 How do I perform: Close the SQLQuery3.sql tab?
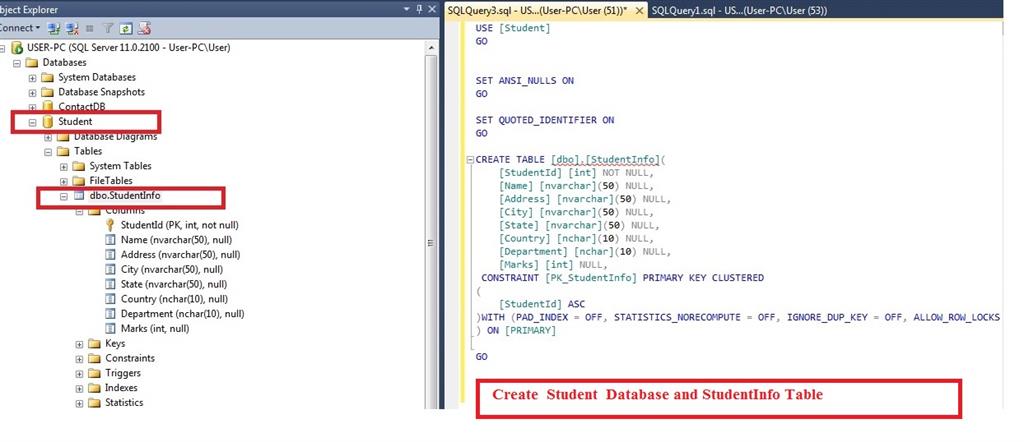coord(639,10)
